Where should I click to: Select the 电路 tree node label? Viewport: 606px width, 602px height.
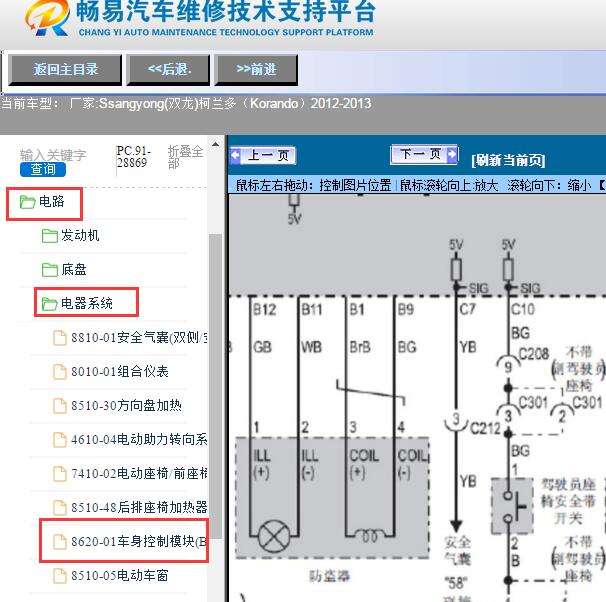[51, 201]
